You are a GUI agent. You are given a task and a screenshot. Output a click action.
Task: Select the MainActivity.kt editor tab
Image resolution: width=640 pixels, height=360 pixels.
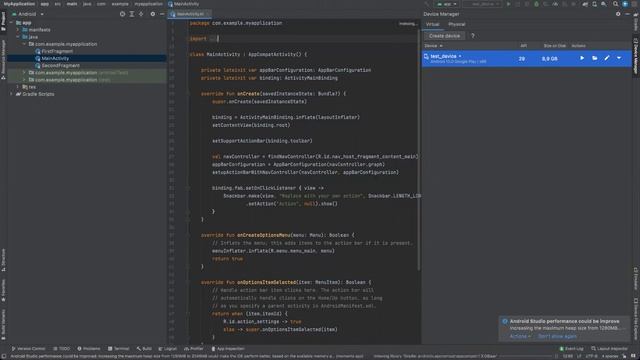[x=190, y=14]
